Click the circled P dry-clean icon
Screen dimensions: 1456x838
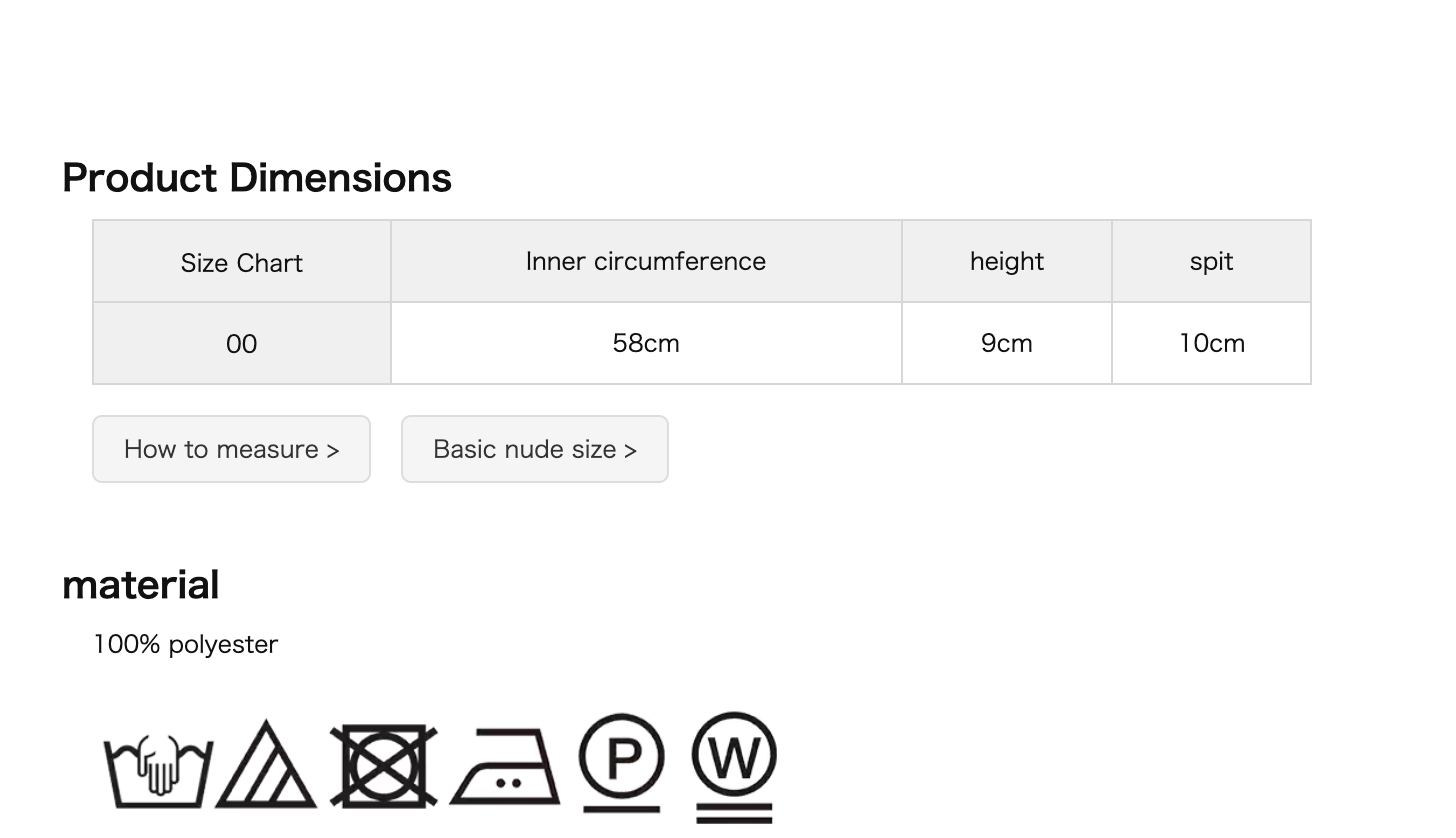point(622,762)
